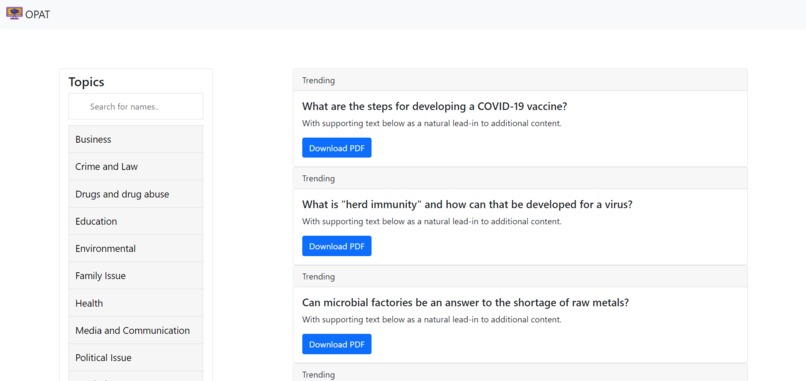The image size is (806, 381).
Task: Choose the Education topic
Action: [x=136, y=221]
